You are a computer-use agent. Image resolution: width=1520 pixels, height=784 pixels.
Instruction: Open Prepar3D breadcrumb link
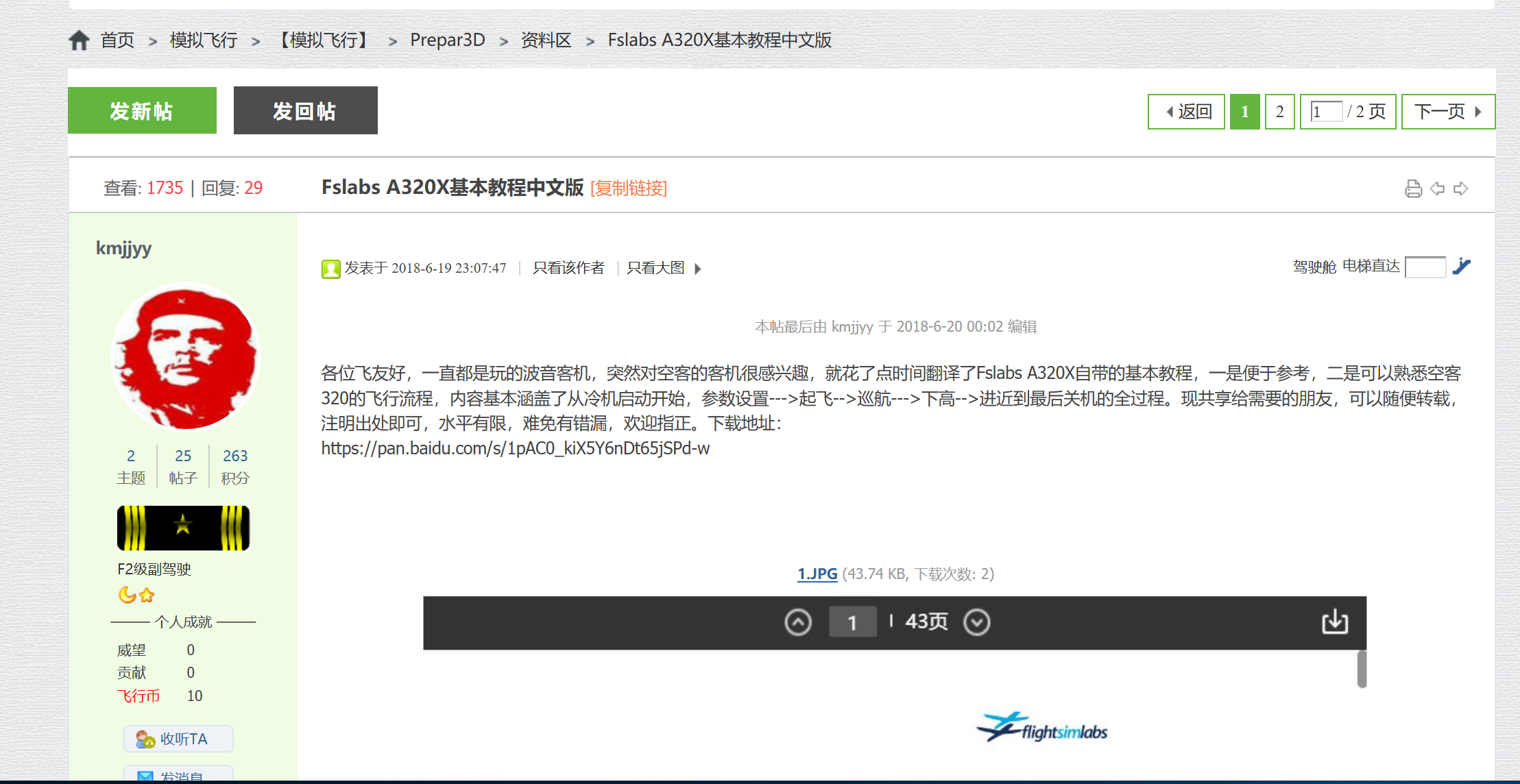point(448,40)
